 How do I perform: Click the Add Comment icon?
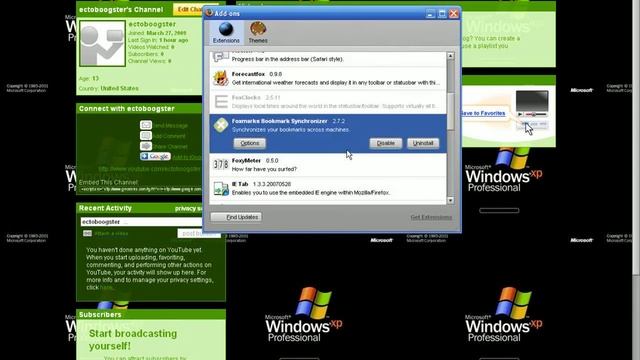pos(146,136)
